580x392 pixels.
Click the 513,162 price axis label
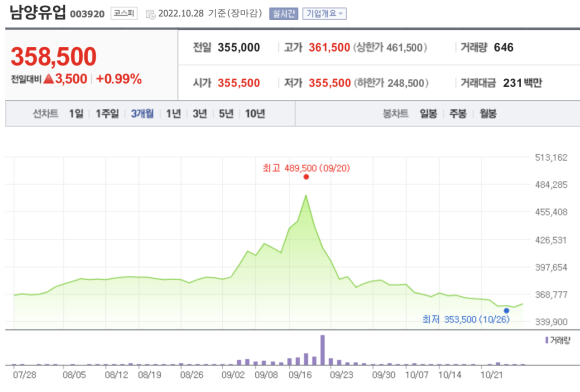tap(551, 158)
